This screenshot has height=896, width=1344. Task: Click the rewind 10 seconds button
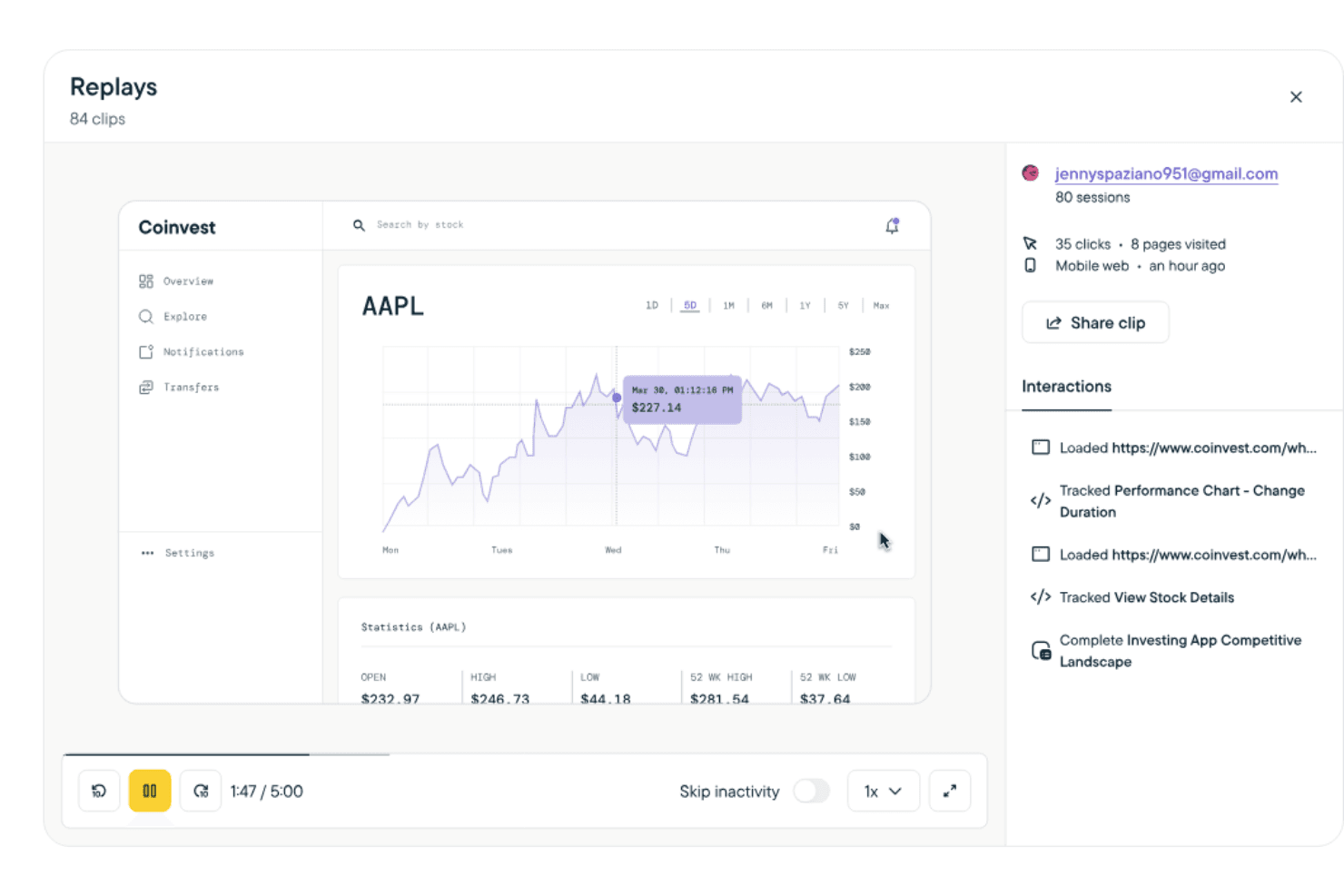coord(99,791)
